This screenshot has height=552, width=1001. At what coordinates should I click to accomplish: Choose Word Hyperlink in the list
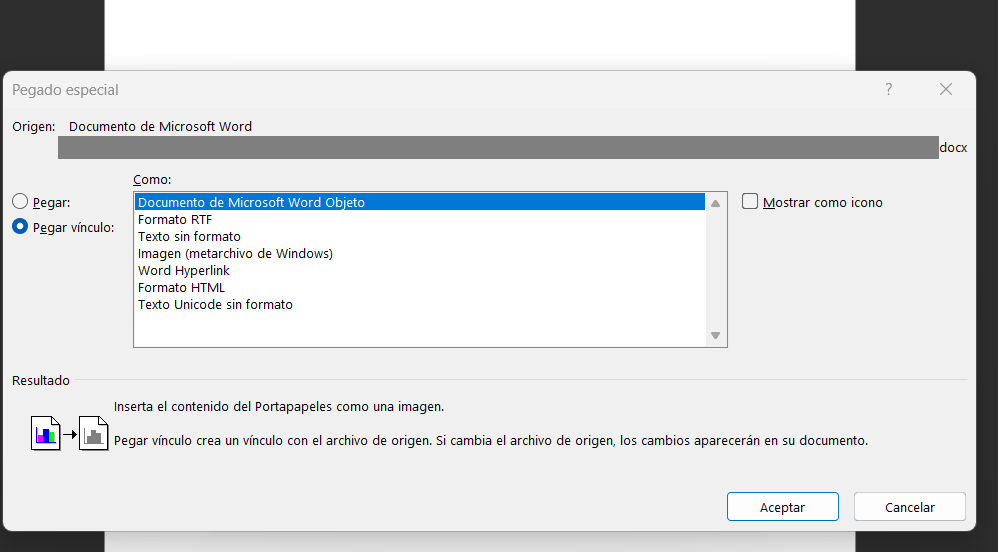(x=419, y=271)
